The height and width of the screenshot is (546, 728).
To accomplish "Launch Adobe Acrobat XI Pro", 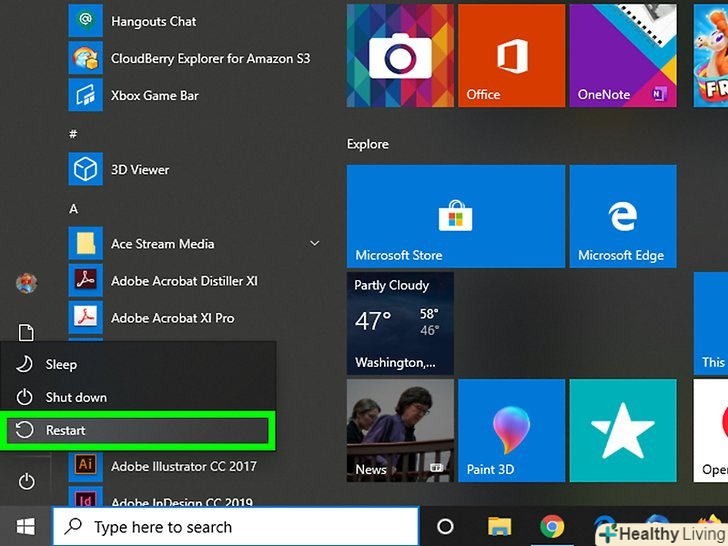I will (172, 318).
